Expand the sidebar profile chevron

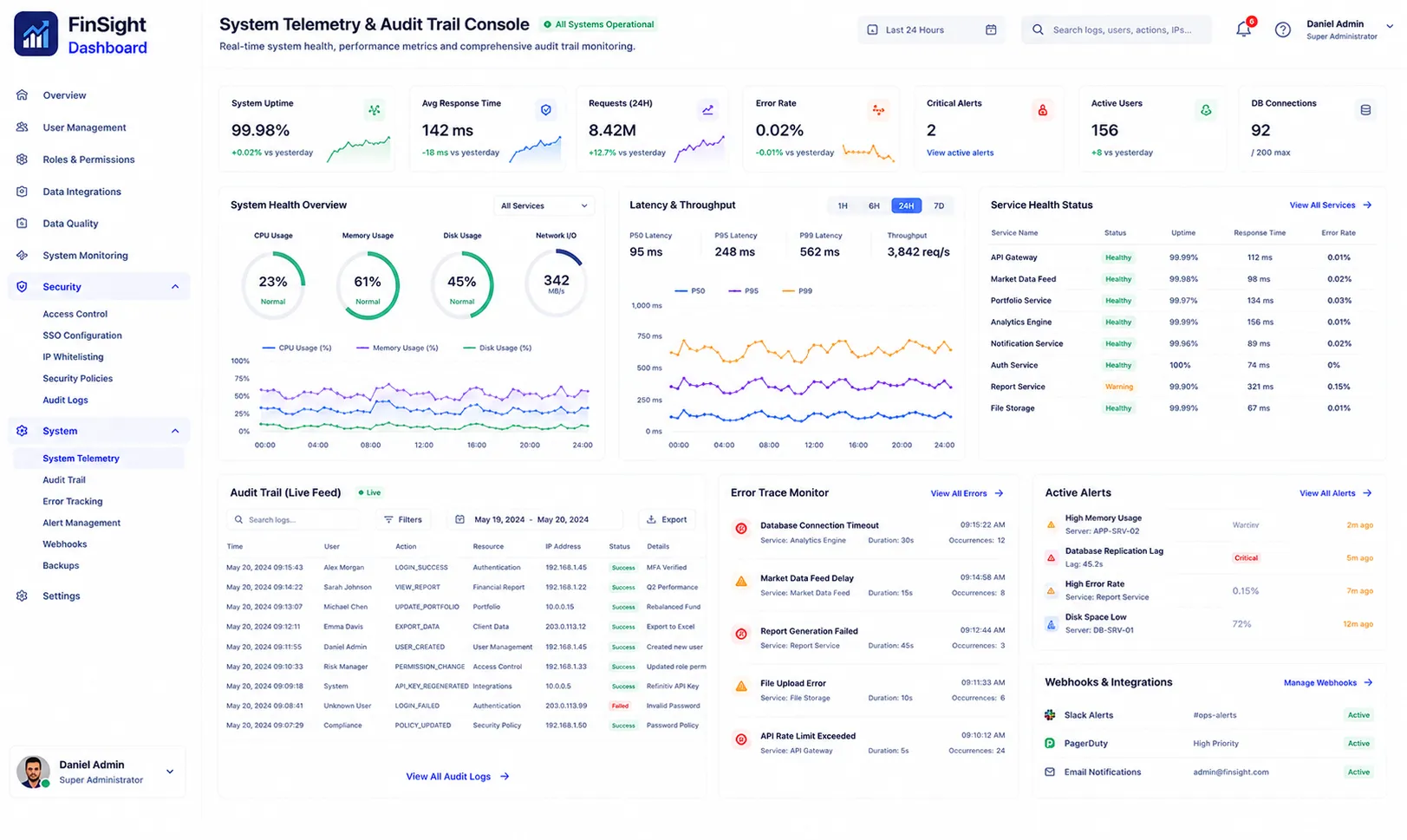tap(170, 772)
